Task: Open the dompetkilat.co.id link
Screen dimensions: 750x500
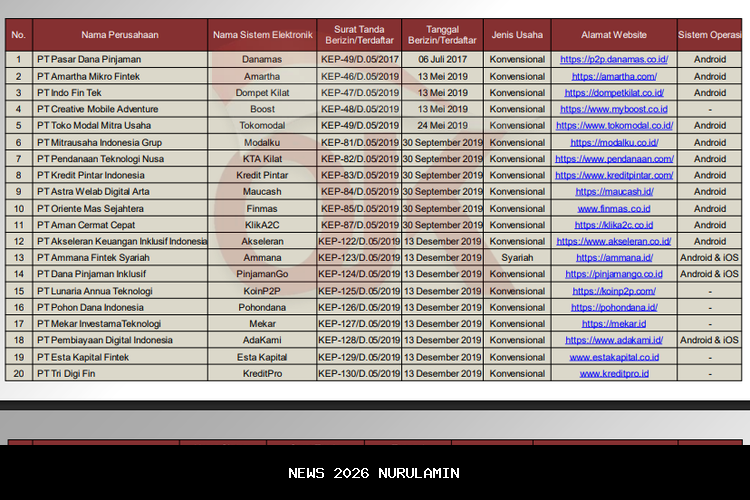Action: [614, 93]
